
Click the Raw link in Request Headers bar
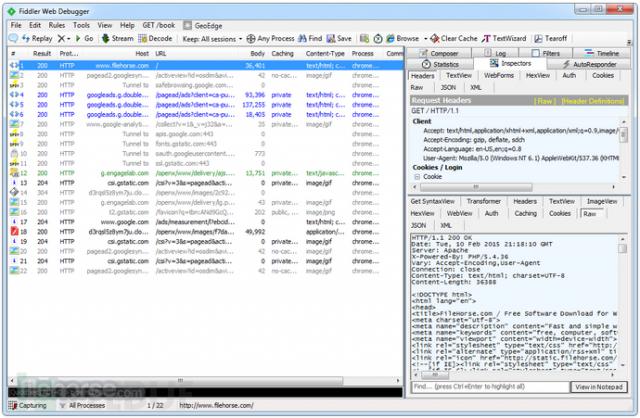[544, 101]
